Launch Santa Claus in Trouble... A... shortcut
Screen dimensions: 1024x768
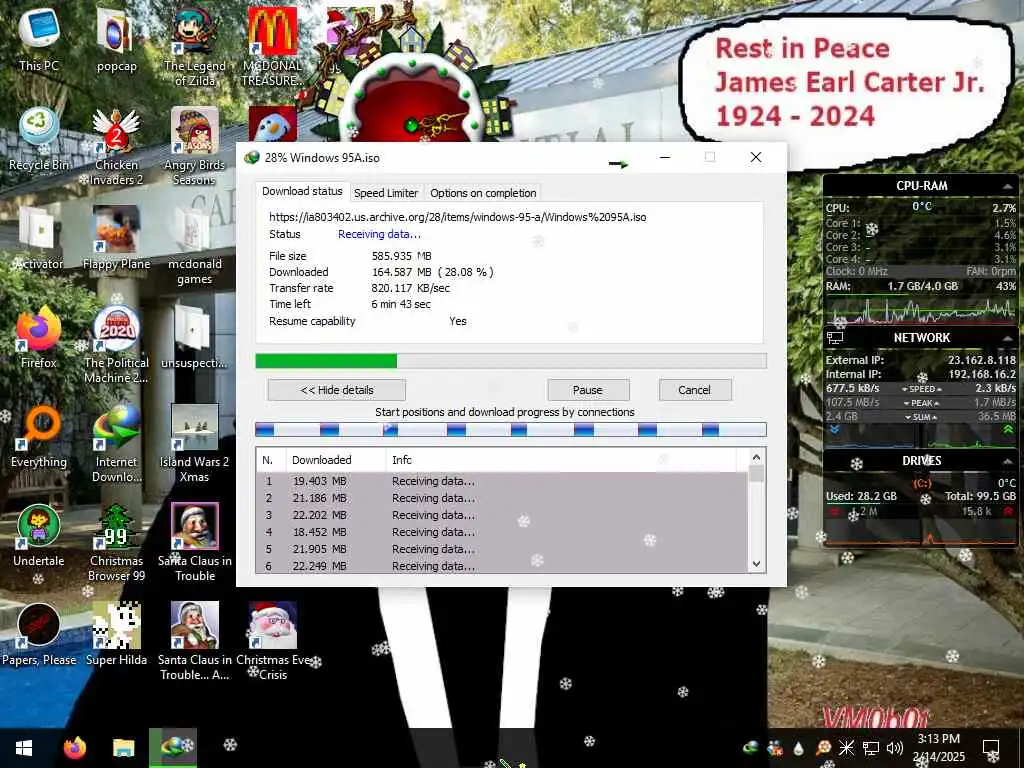(195, 641)
